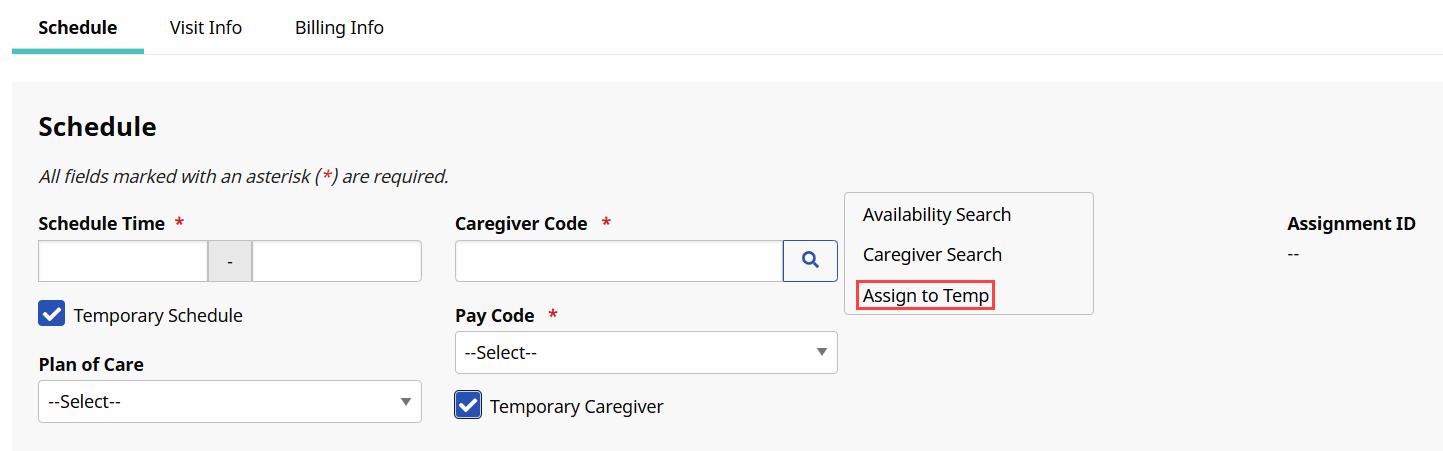Screen dimensions: 1443x451
Task: Expand the Plan of Care dropdown
Action: click(x=229, y=402)
